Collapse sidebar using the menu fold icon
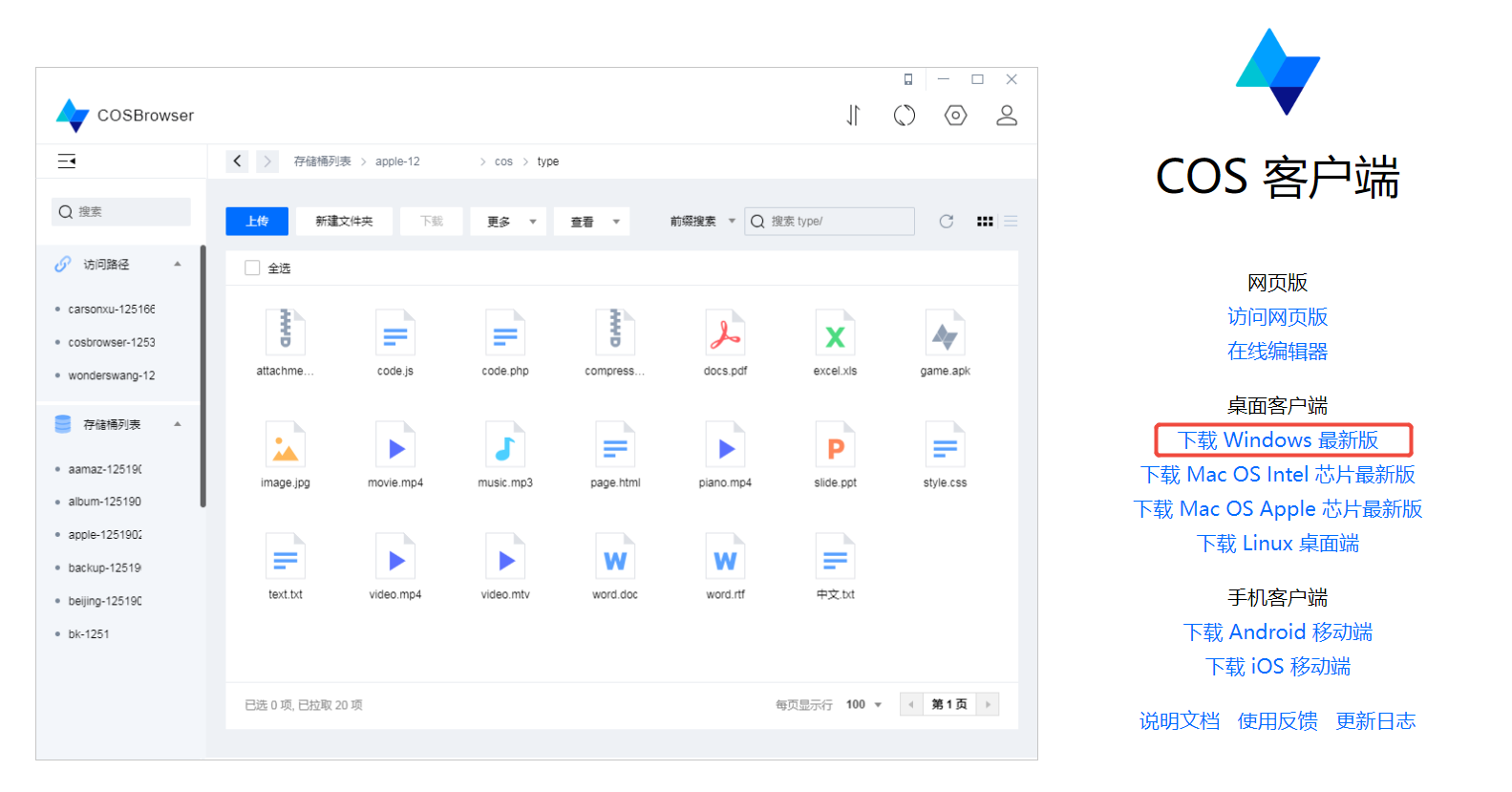Screen dimensions: 1512x792 [67, 161]
